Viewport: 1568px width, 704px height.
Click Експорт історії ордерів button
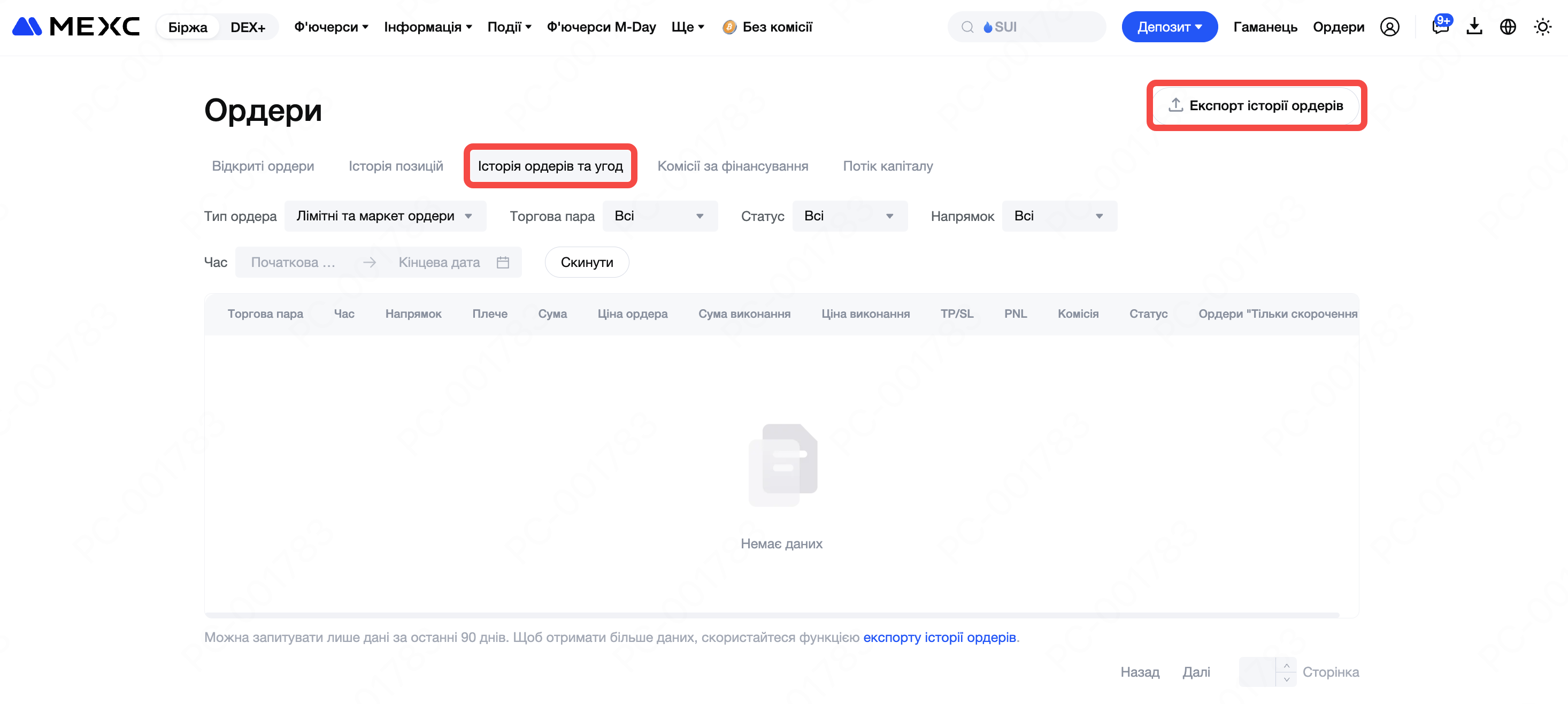tap(1256, 105)
